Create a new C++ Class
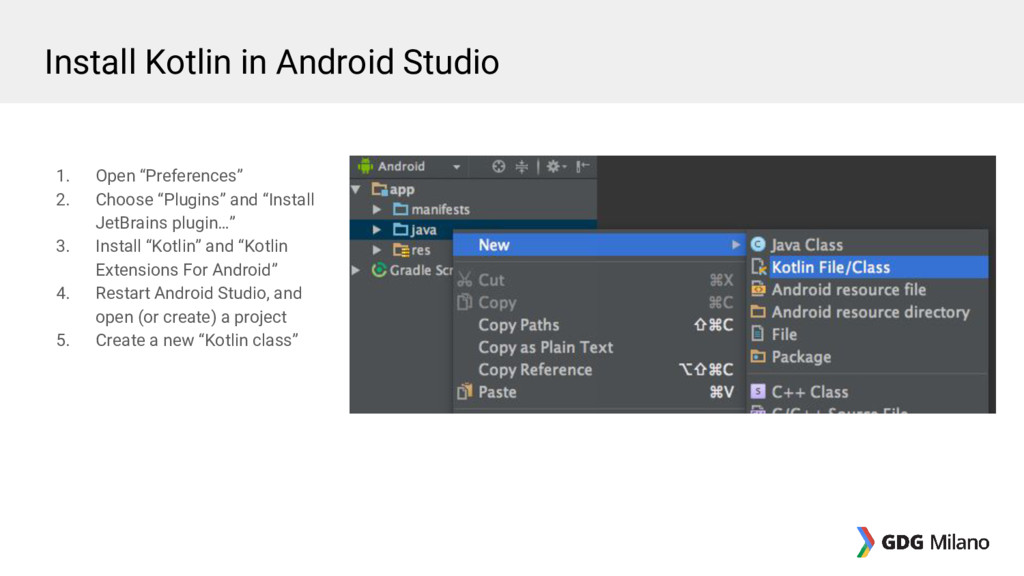Screen dimensions: 1024x576 pyautogui.click(x=867, y=392)
